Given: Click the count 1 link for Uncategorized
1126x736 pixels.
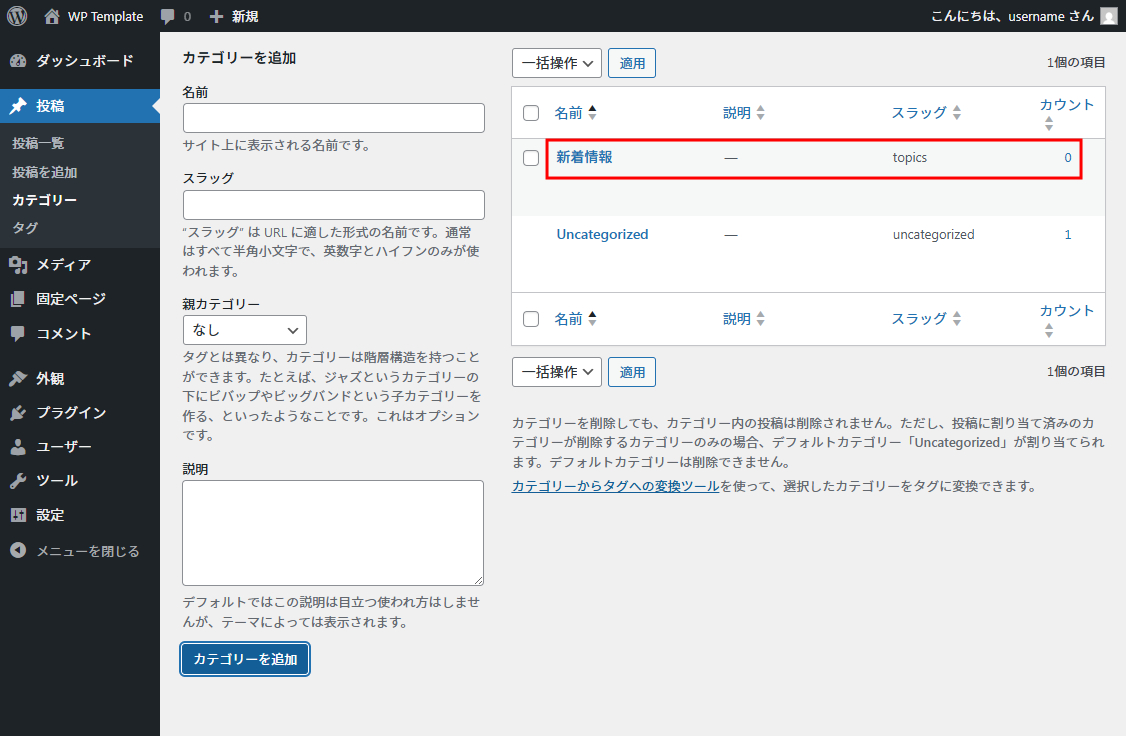Looking at the screenshot, I should [x=1068, y=235].
